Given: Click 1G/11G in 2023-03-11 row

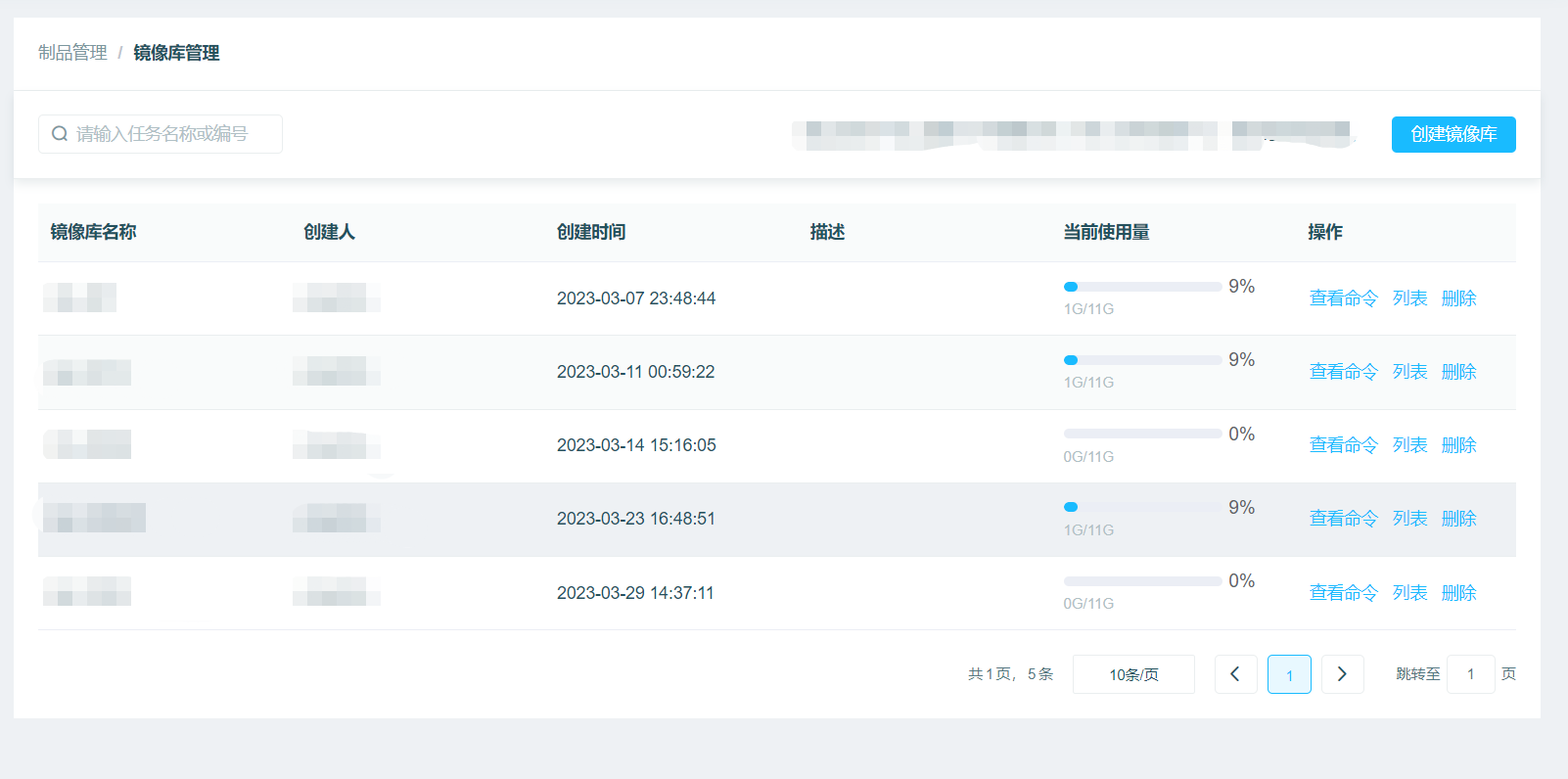Looking at the screenshot, I should (x=1088, y=383).
